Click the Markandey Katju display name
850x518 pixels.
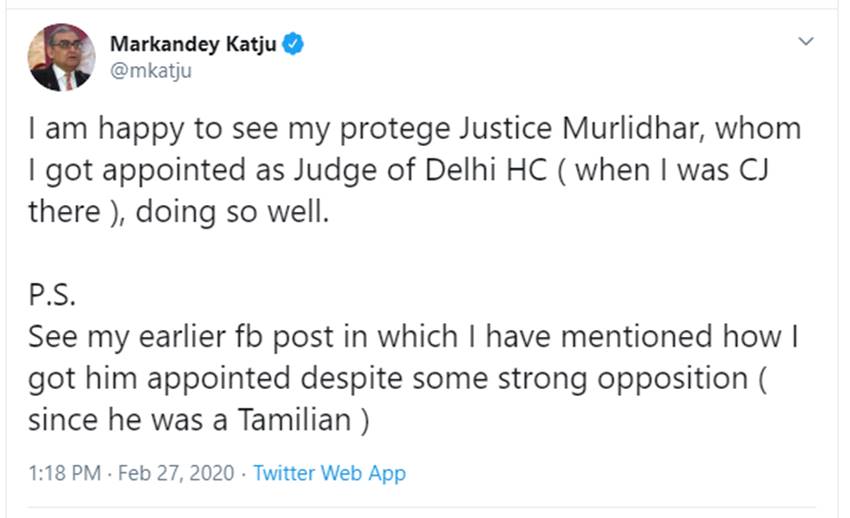point(192,44)
